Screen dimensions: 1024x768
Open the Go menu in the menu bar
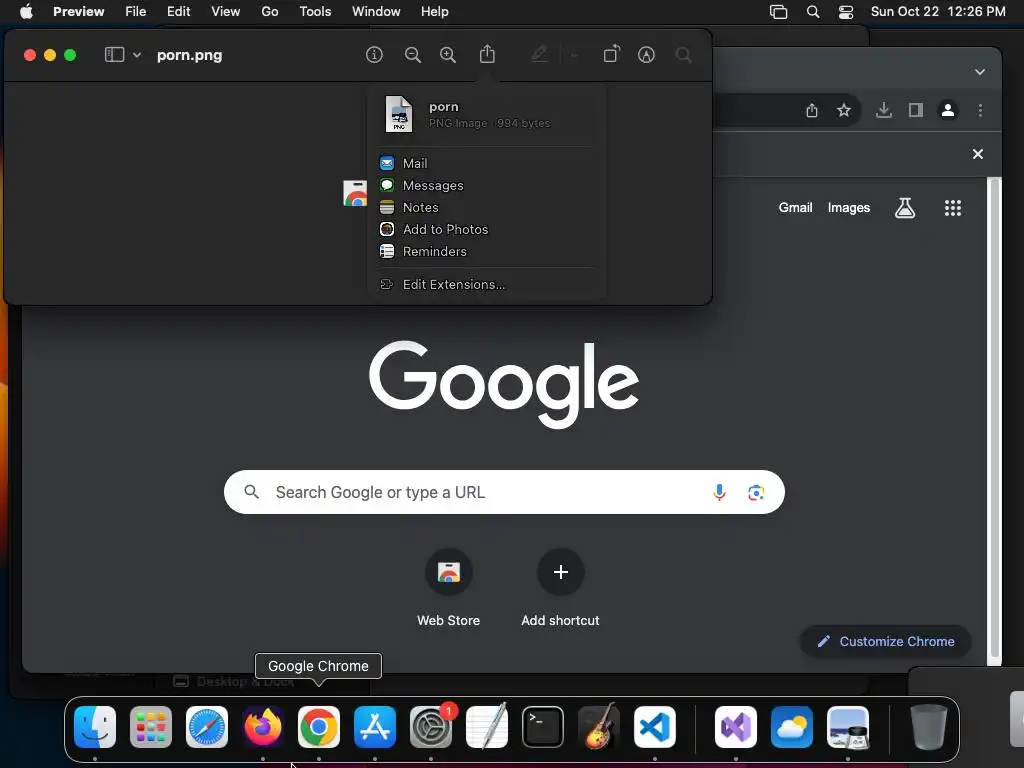pos(270,12)
